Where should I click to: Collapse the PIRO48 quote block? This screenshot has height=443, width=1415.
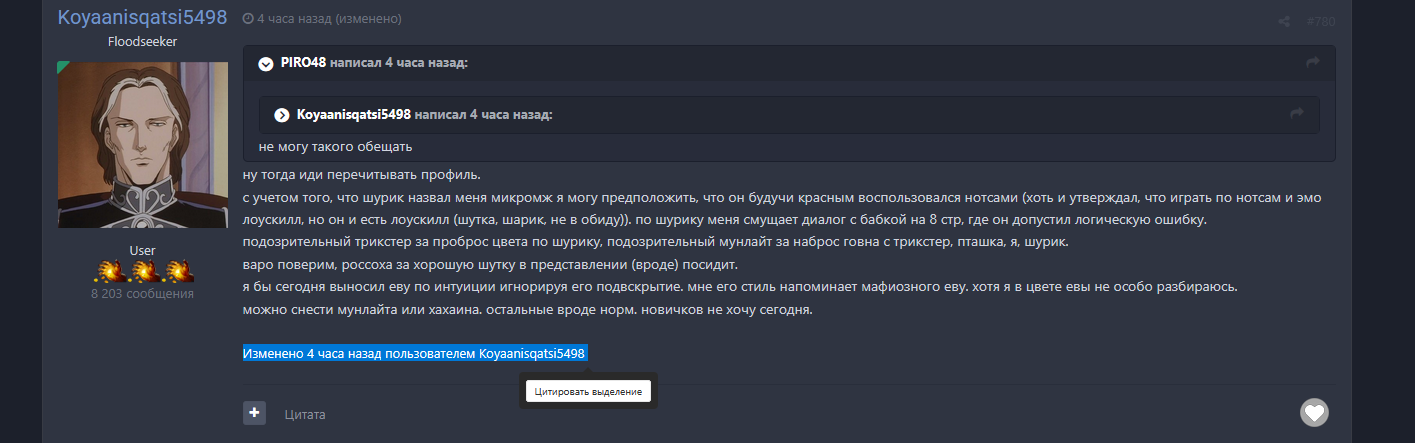[265, 64]
